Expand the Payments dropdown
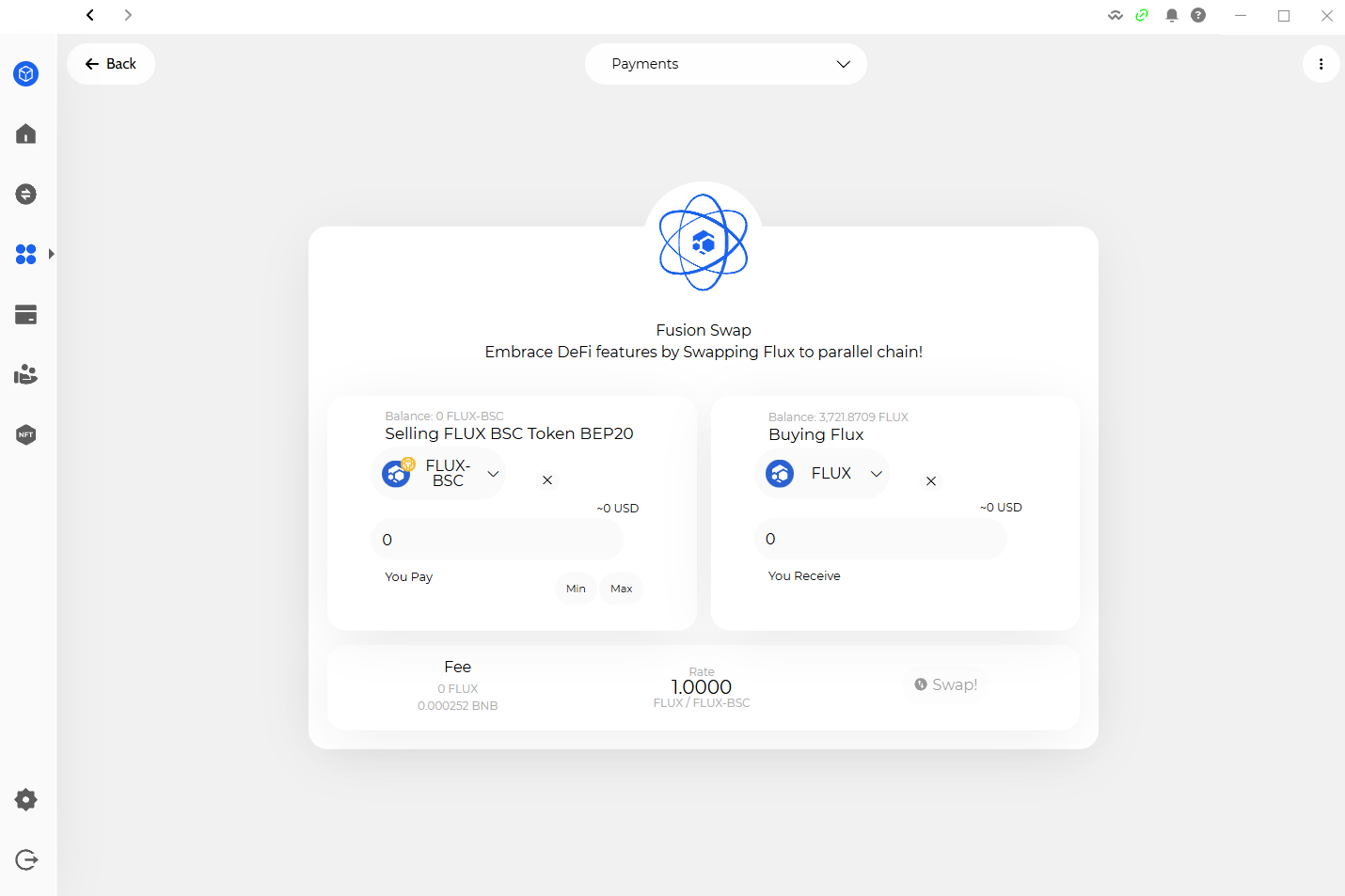The height and width of the screenshot is (896, 1345). 725,64
